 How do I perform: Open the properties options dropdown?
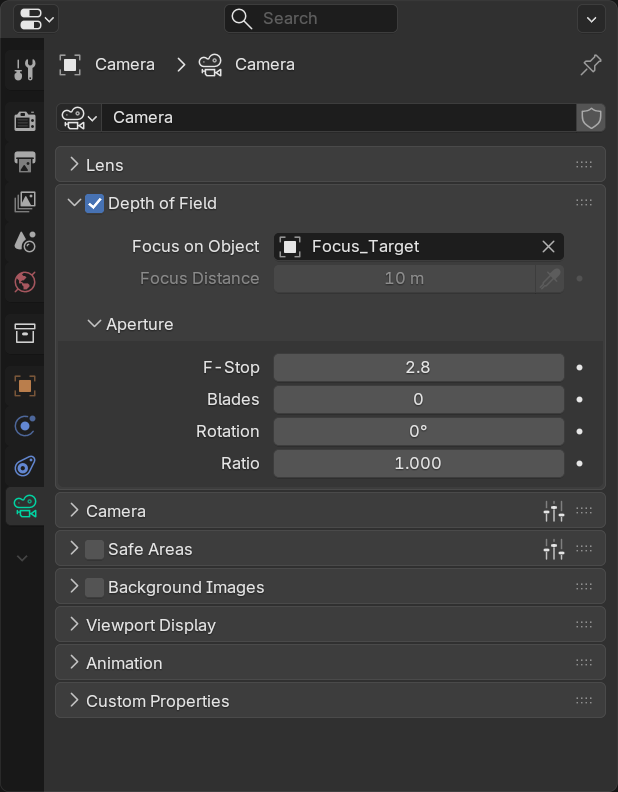pyautogui.click(x=591, y=19)
